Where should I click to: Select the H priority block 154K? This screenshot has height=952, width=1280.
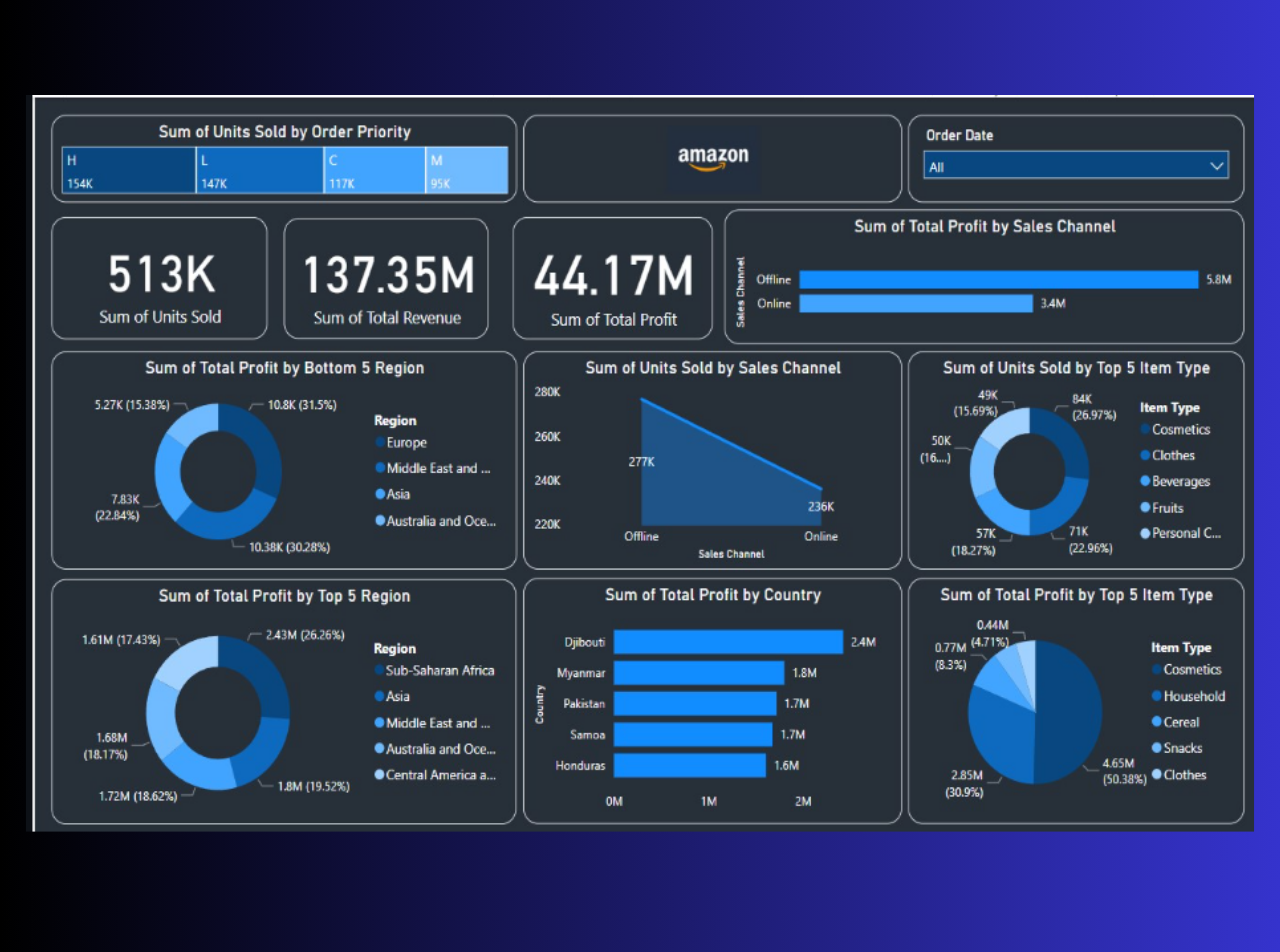[x=128, y=170]
